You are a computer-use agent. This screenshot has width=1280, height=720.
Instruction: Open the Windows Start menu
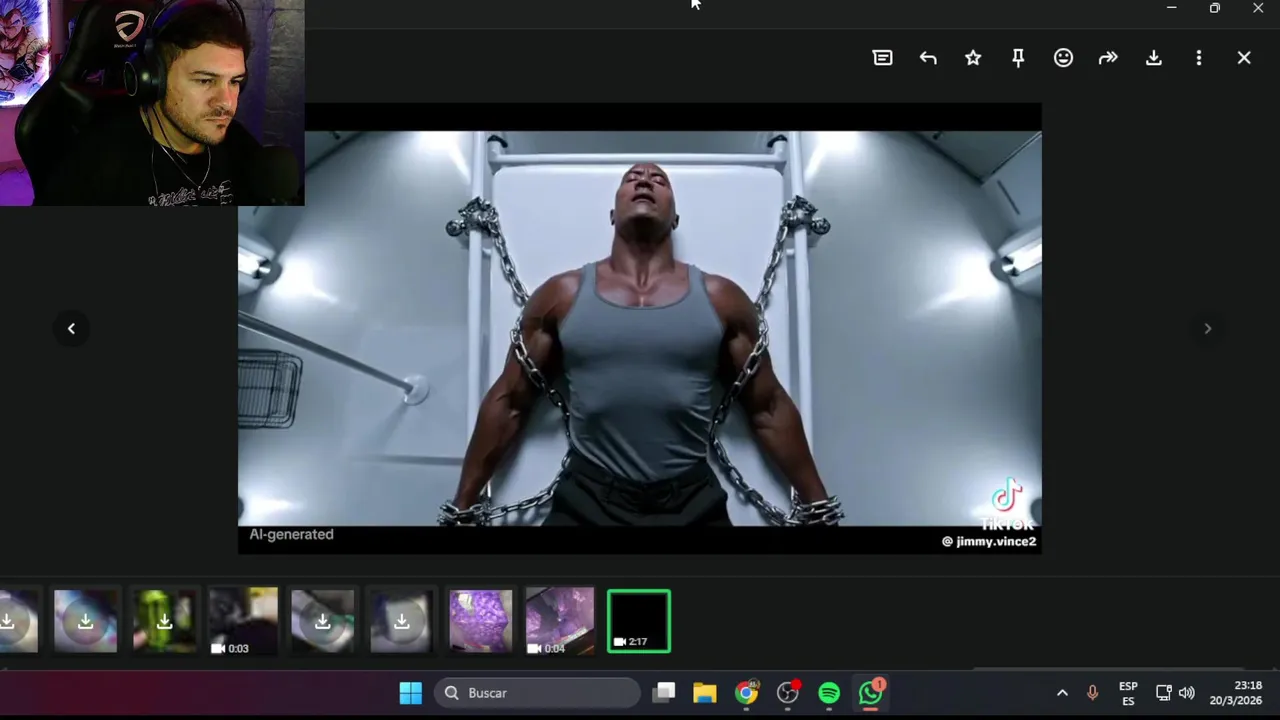point(411,693)
